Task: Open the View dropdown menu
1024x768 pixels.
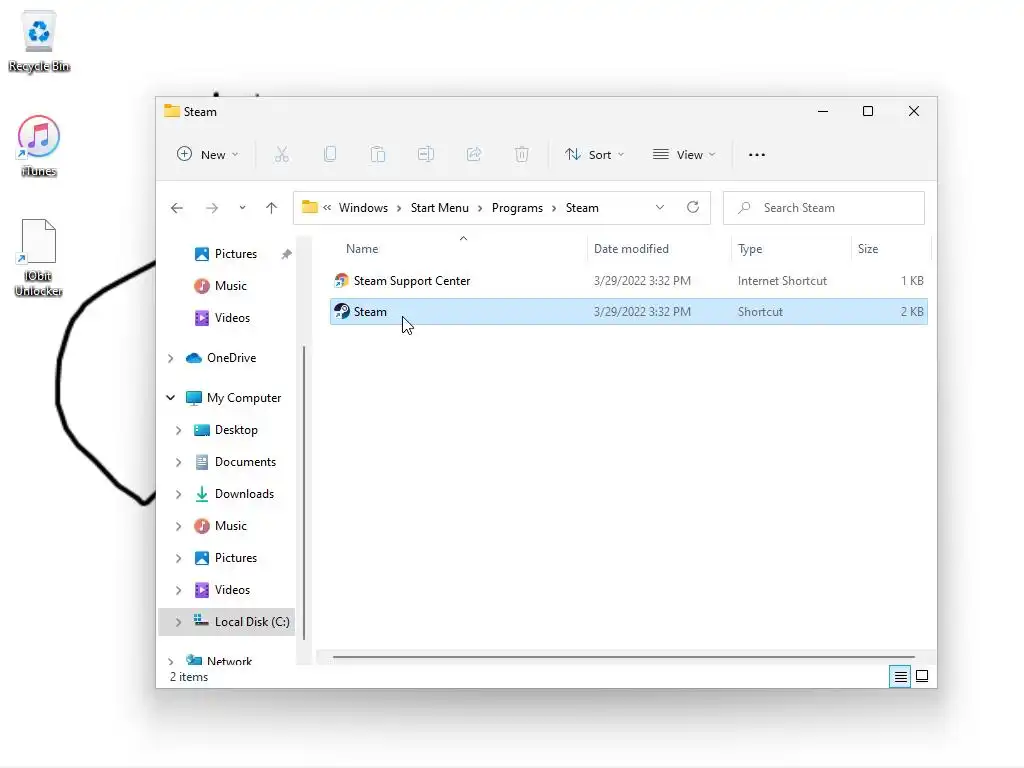Action: (684, 155)
